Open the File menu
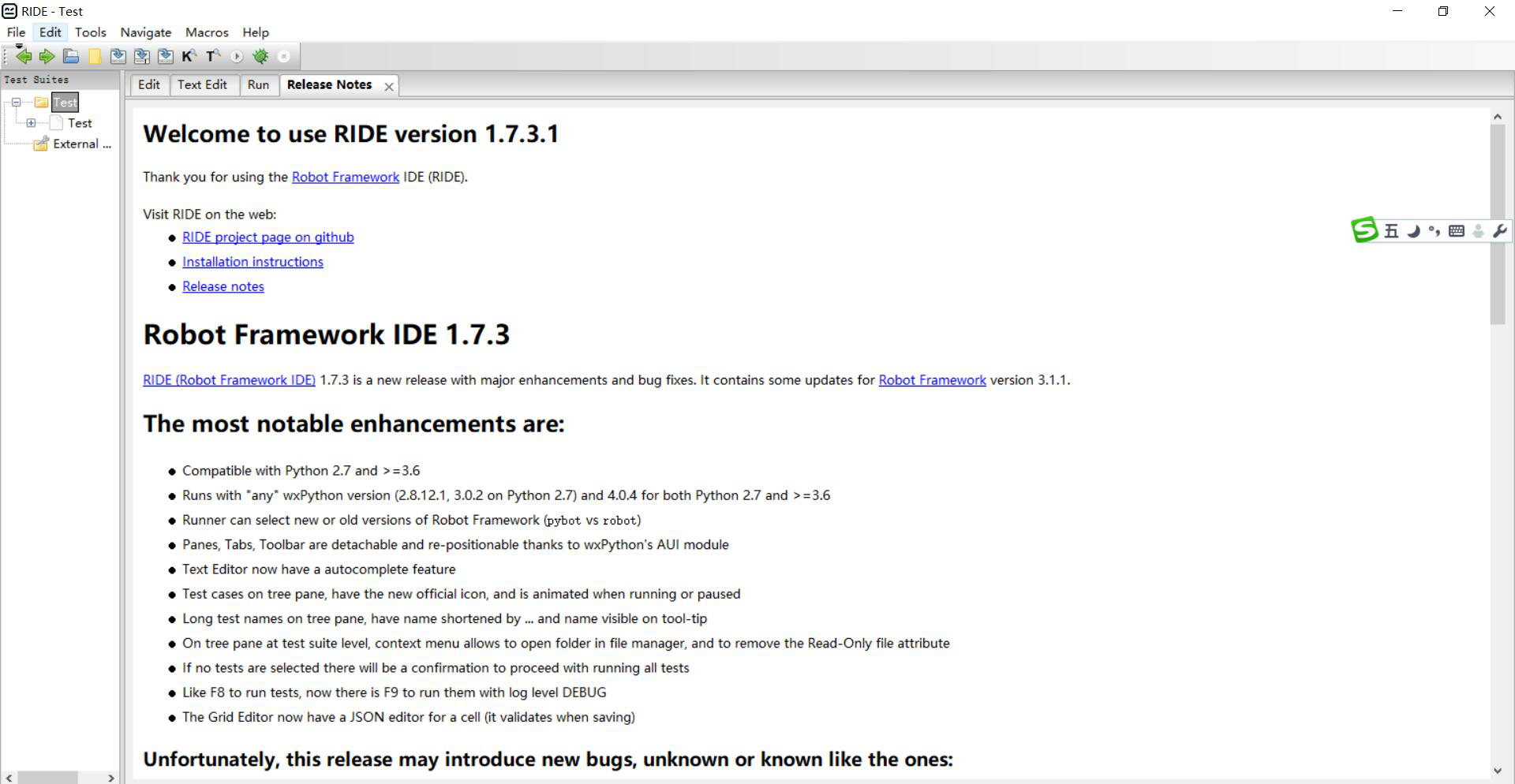 click(17, 32)
